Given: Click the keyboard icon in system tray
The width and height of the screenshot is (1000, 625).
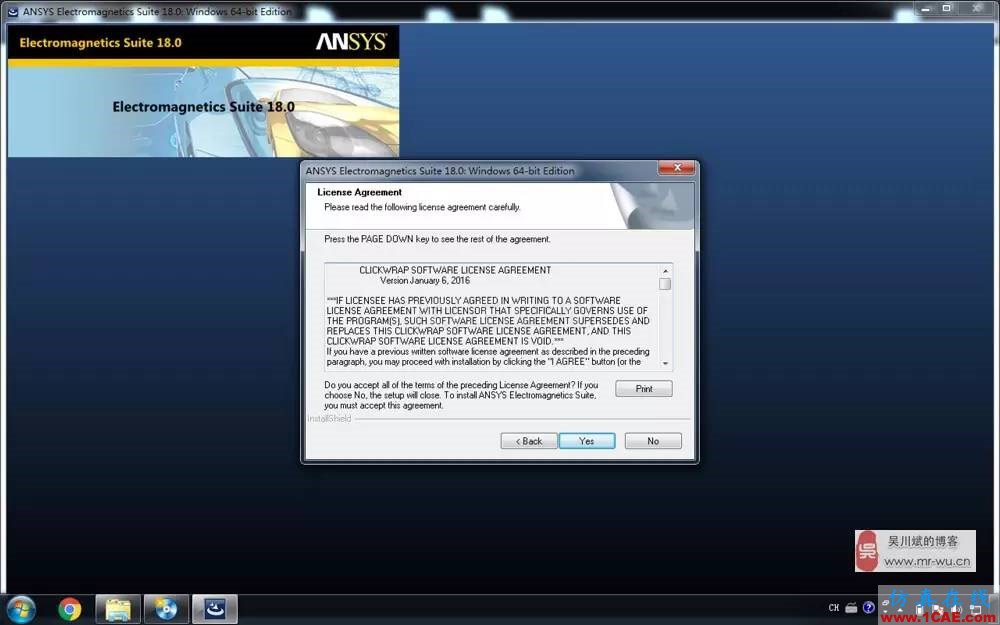Looking at the screenshot, I should (851, 608).
